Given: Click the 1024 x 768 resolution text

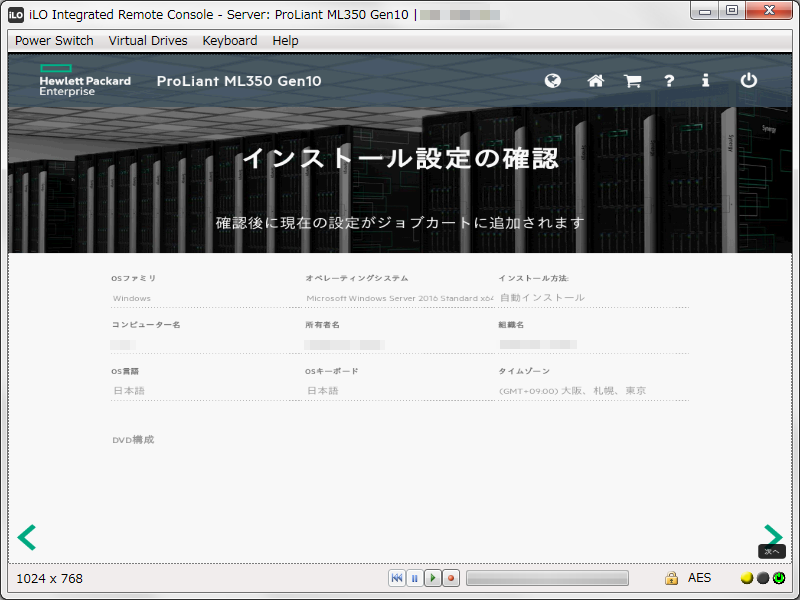Looking at the screenshot, I should pyautogui.click(x=49, y=579).
